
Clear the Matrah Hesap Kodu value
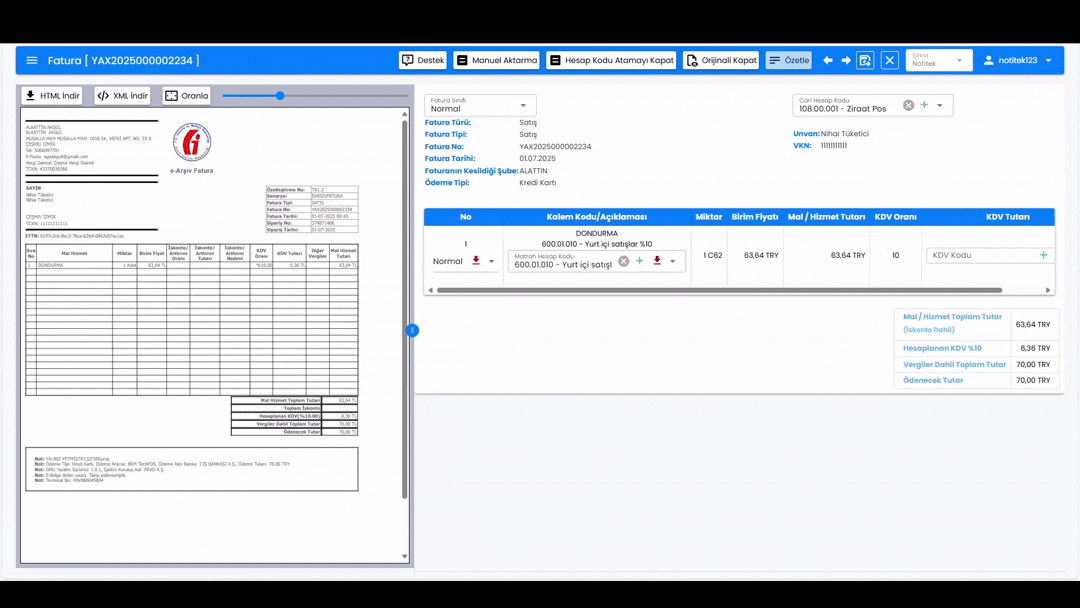(x=623, y=261)
